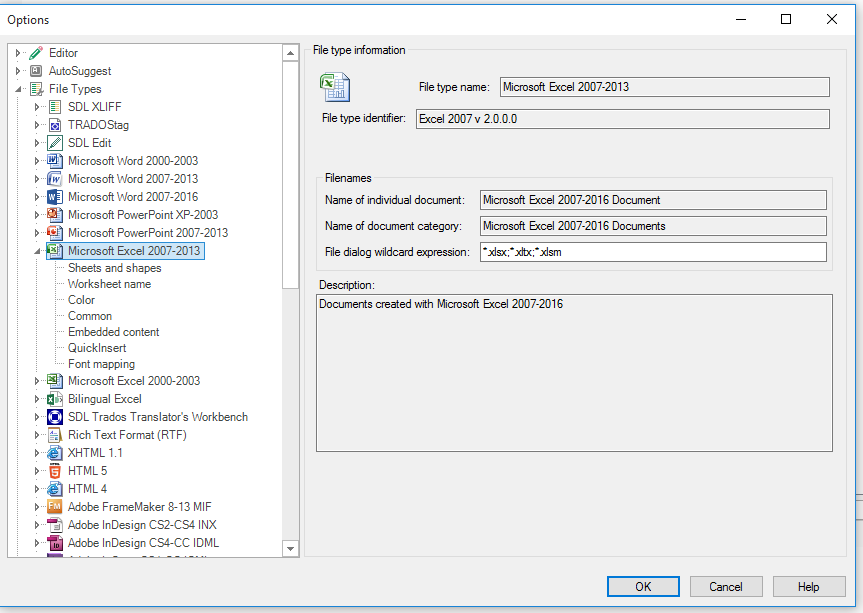
Task: Expand the HTML 5 node
Action: coord(37,471)
